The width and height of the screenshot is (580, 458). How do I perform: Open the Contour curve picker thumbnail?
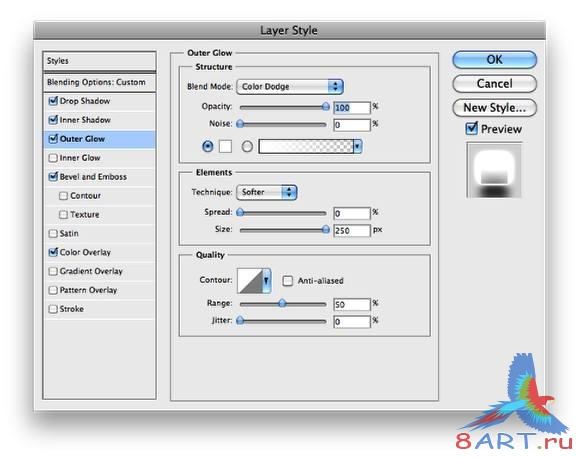pos(250,280)
